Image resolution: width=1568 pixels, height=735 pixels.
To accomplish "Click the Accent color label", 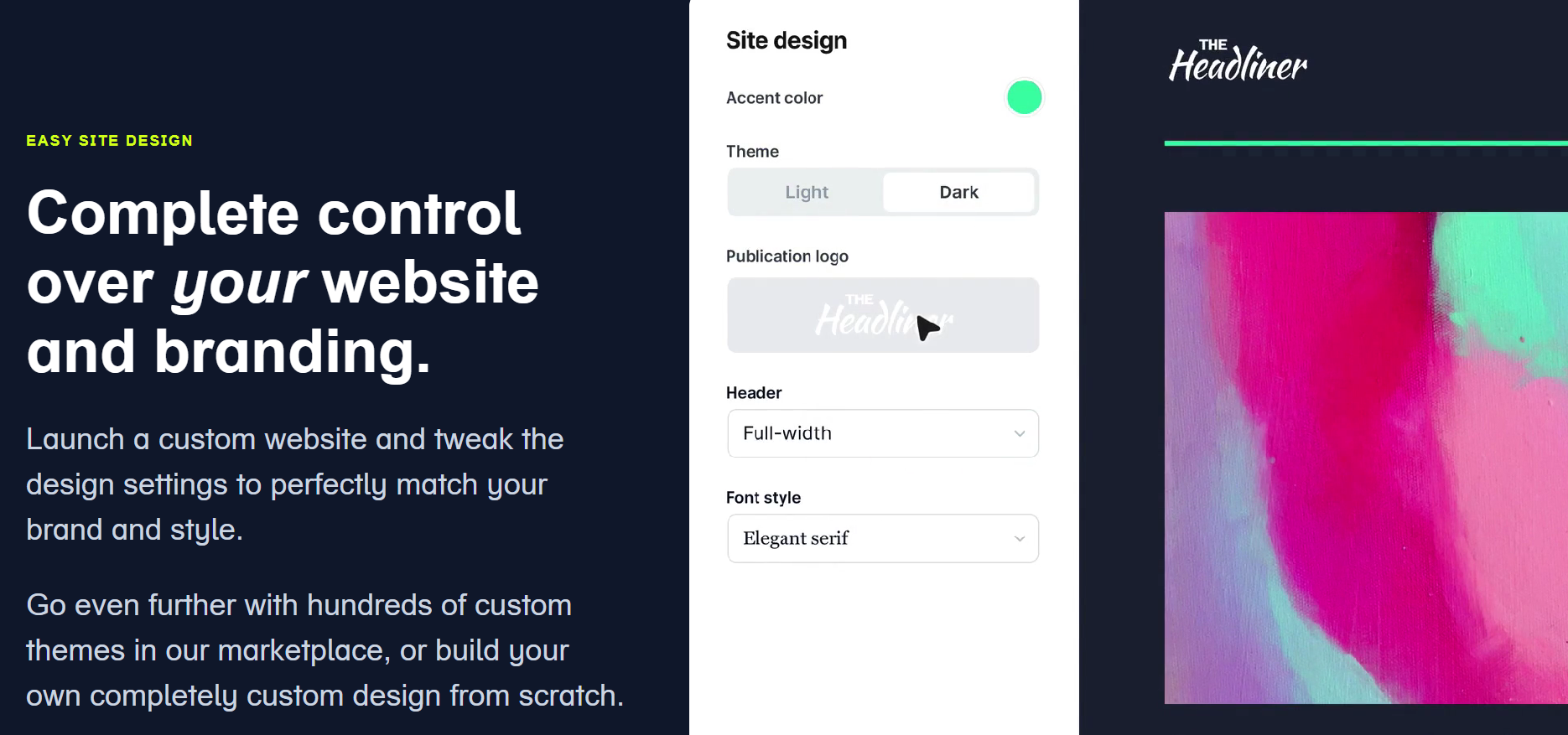I will pos(774,98).
